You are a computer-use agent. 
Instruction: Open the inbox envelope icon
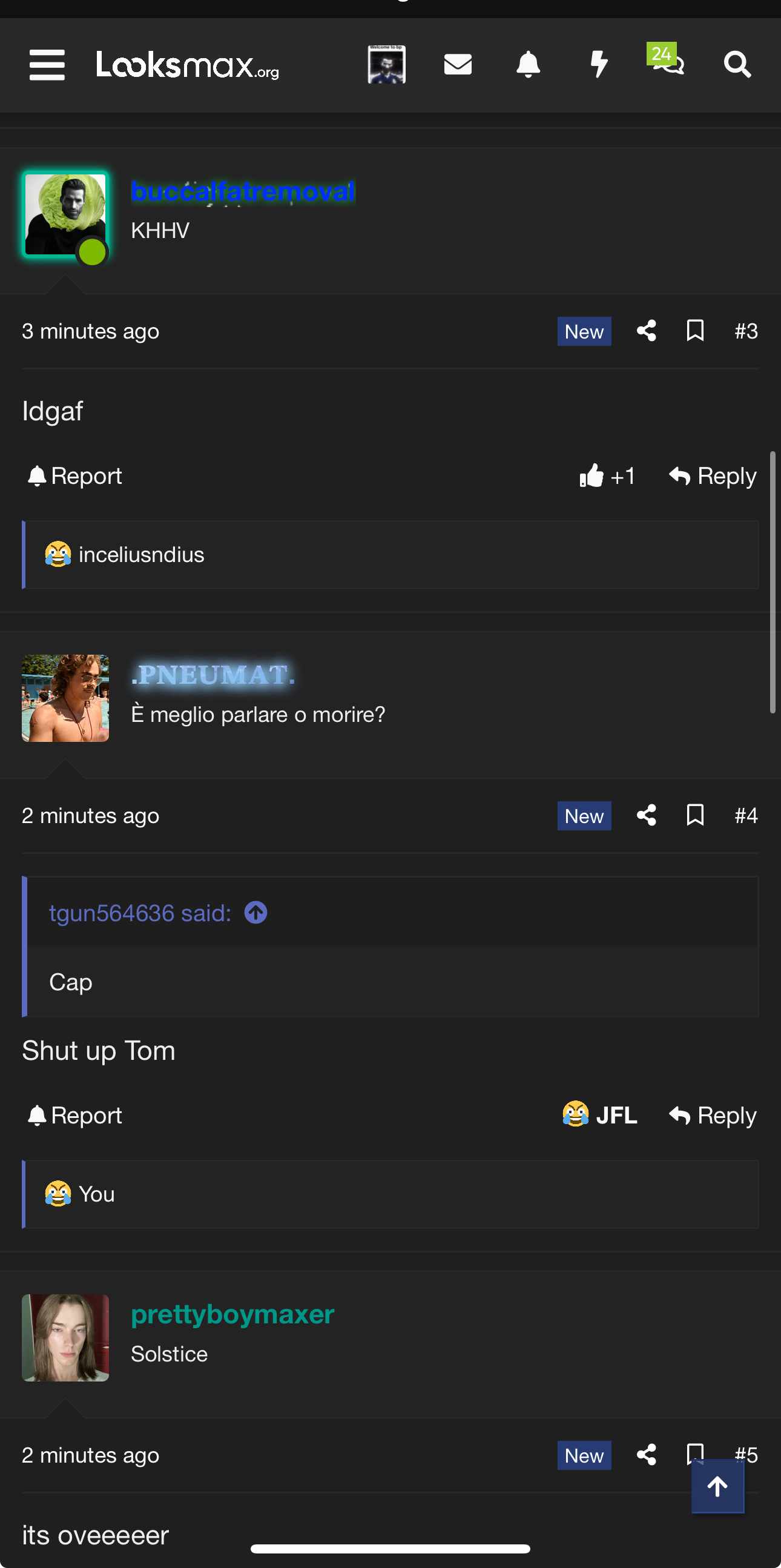458,64
